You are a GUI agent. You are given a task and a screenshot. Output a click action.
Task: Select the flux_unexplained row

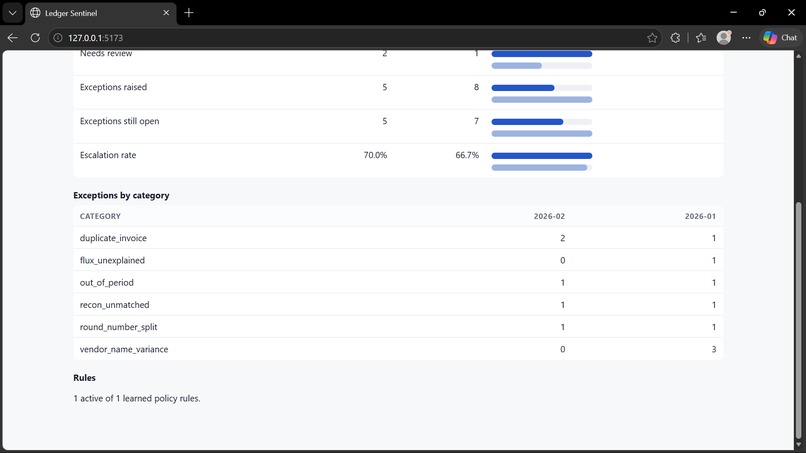point(398,260)
